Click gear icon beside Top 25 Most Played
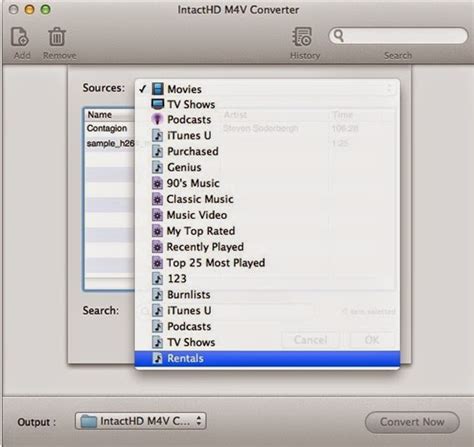Viewport: 474px width, 447px height. tap(157, 263)
